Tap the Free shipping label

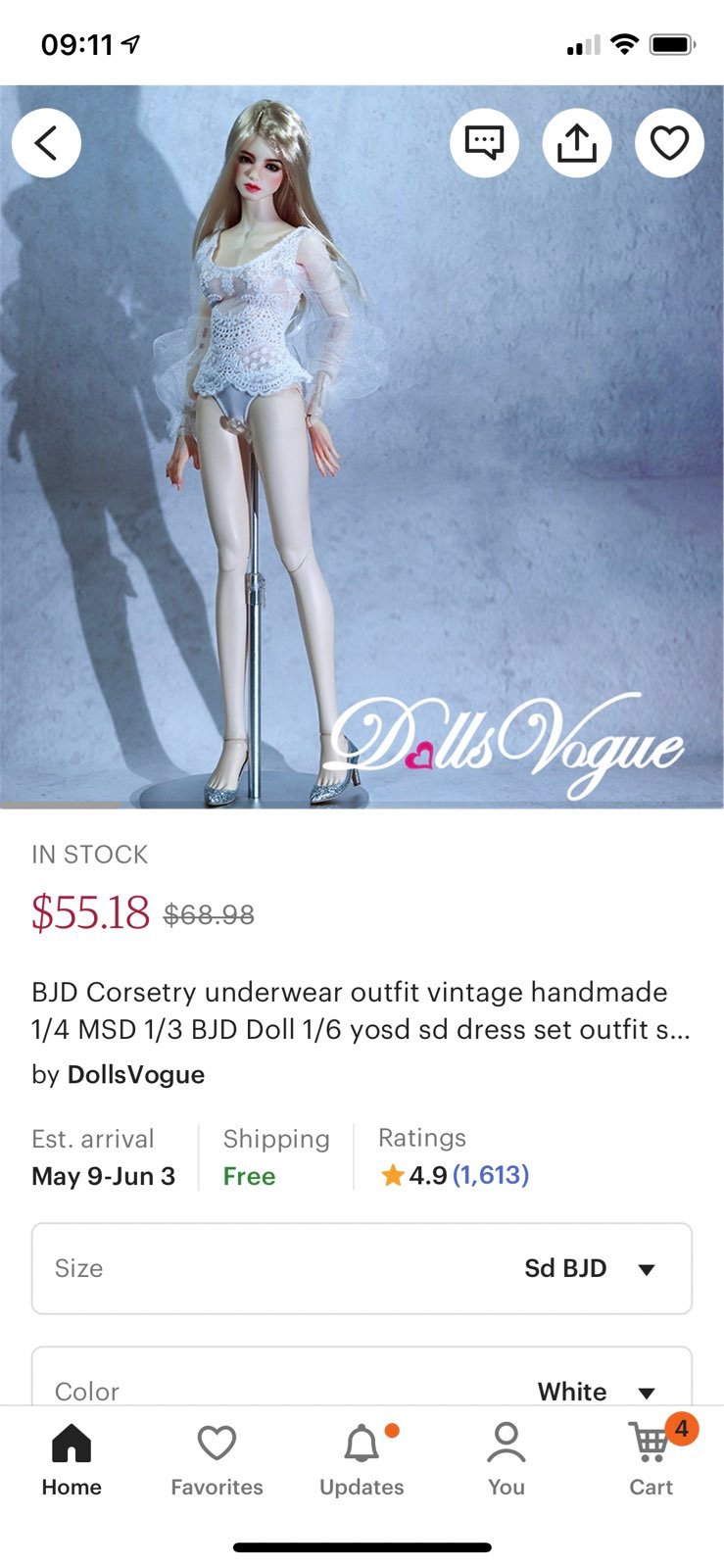coord(249,1176)
